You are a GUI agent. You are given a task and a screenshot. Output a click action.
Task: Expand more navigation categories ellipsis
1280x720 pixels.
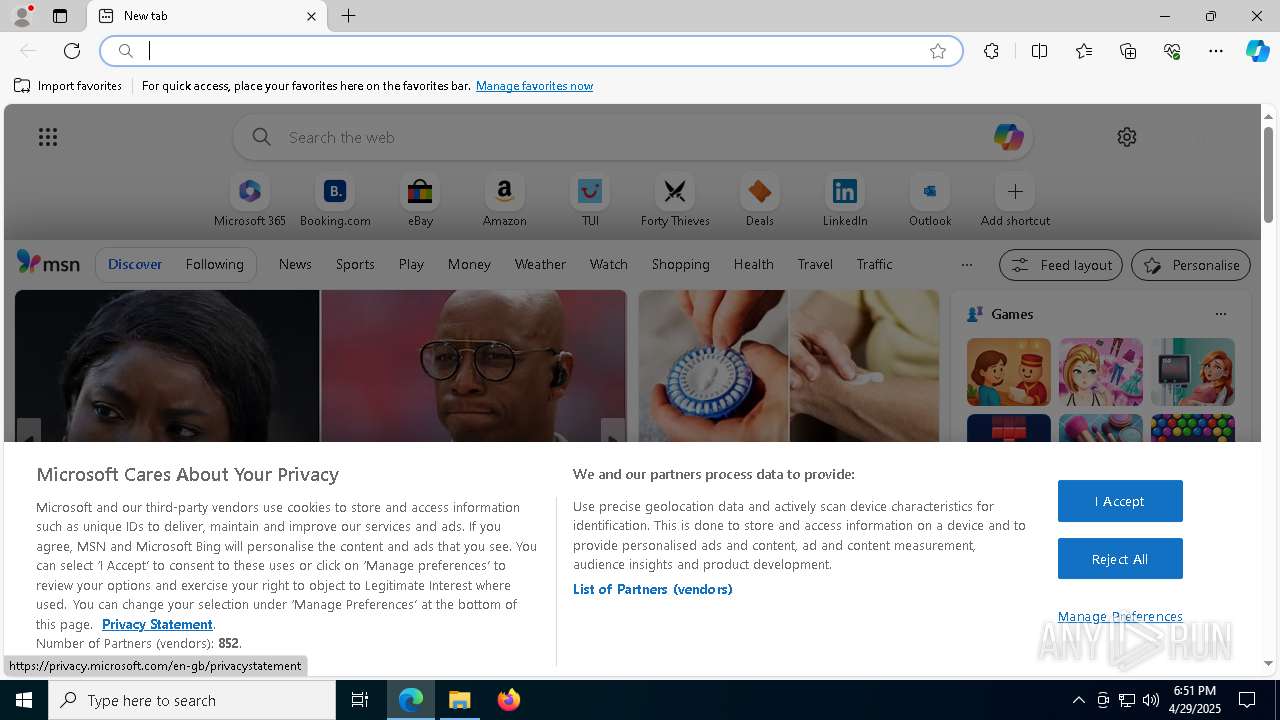966,265
